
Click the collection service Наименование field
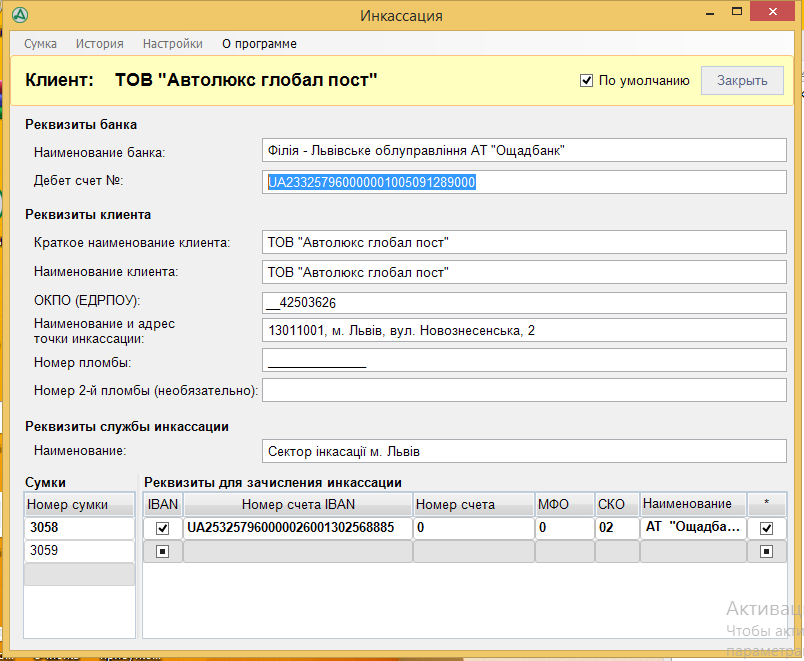[524, 451]
